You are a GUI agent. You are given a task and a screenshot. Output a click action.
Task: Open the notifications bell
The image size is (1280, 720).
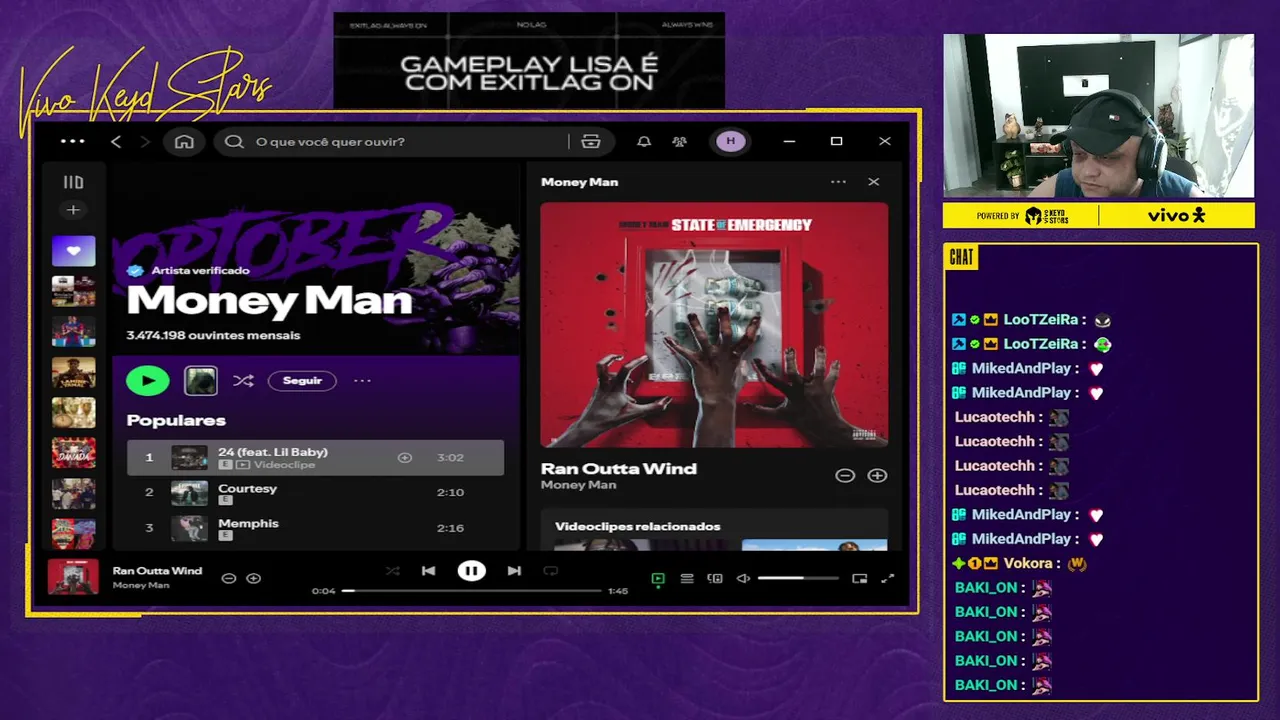(x=644, y=142)
